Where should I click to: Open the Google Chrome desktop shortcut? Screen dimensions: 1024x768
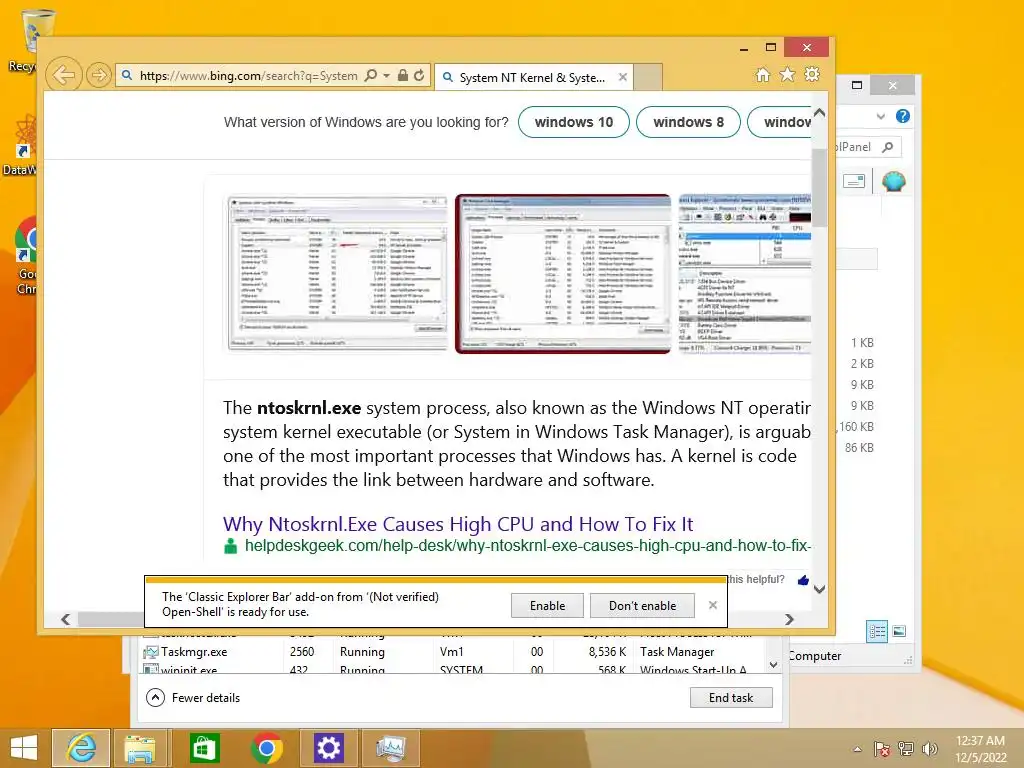pos(25,256)
